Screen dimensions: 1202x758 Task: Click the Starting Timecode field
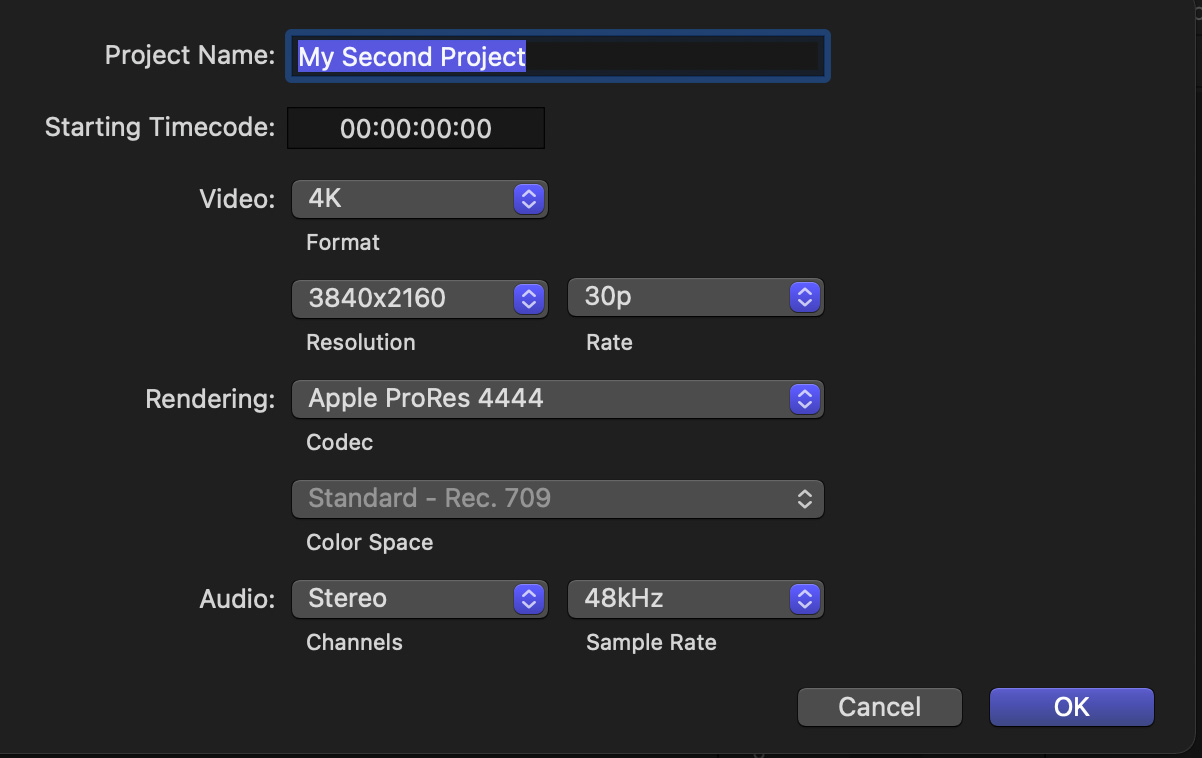[x=416, y=128]
